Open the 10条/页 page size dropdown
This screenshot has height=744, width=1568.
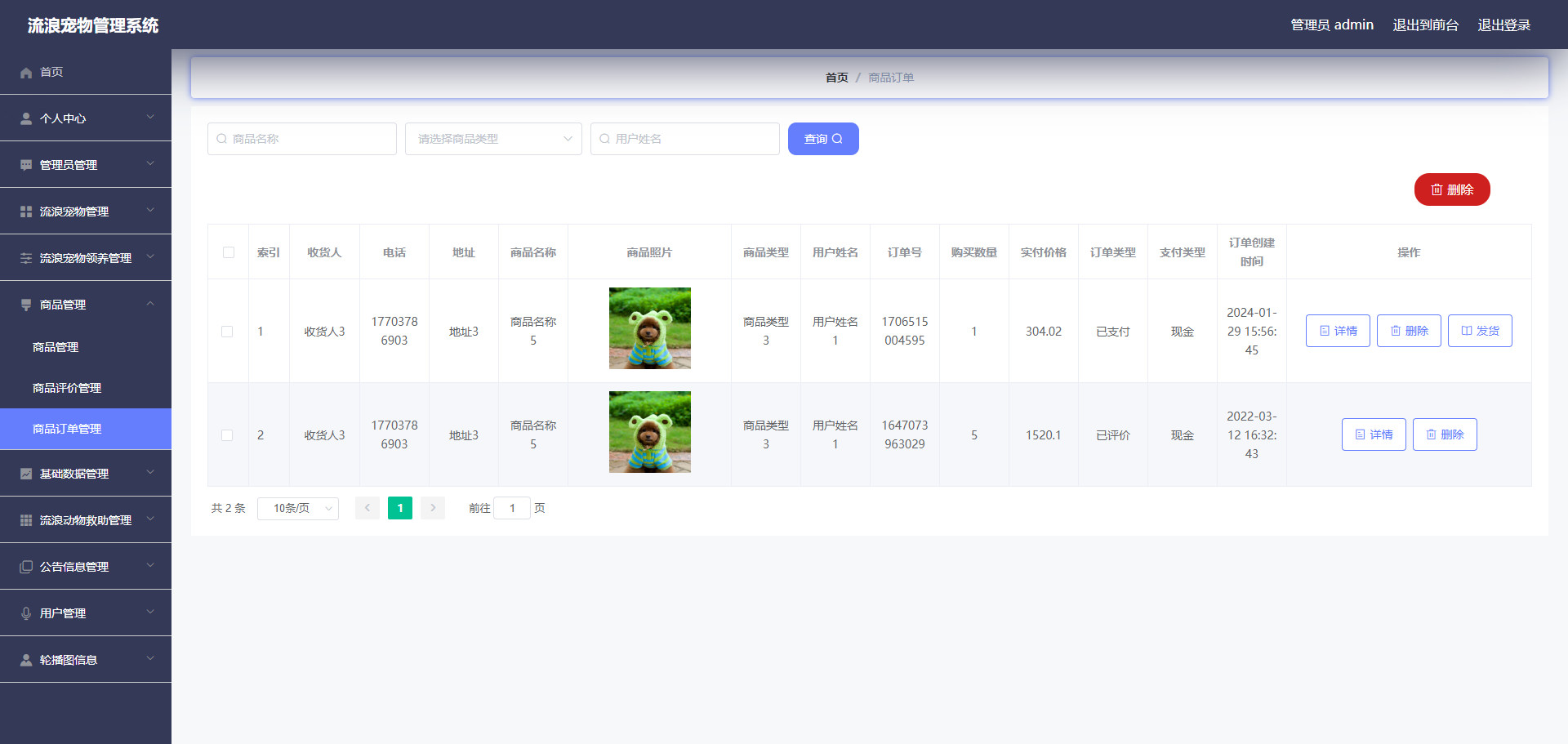click(x=298, y=508)
